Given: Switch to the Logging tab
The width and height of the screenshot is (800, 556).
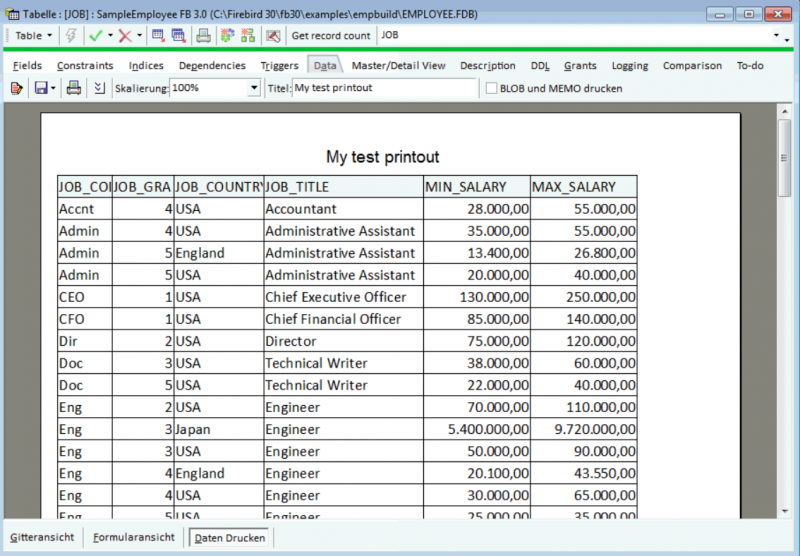Looking at the screenshot, I should 630,65.
